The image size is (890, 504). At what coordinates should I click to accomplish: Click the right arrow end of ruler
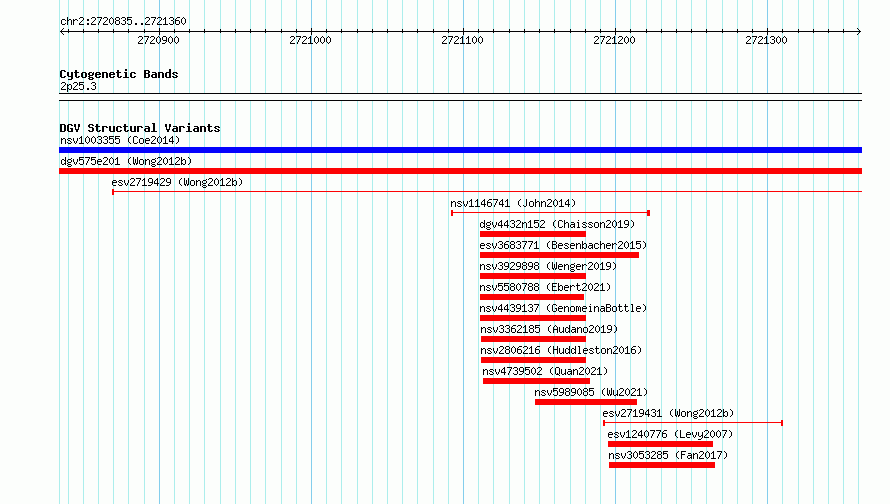tap(859, 32)
